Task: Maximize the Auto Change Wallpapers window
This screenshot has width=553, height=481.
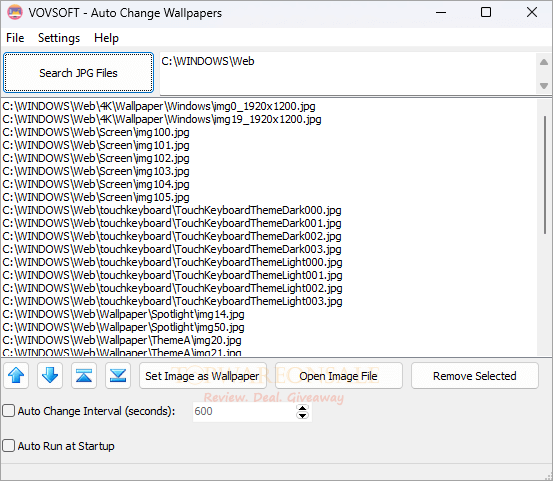Action: tap(486, 13)
